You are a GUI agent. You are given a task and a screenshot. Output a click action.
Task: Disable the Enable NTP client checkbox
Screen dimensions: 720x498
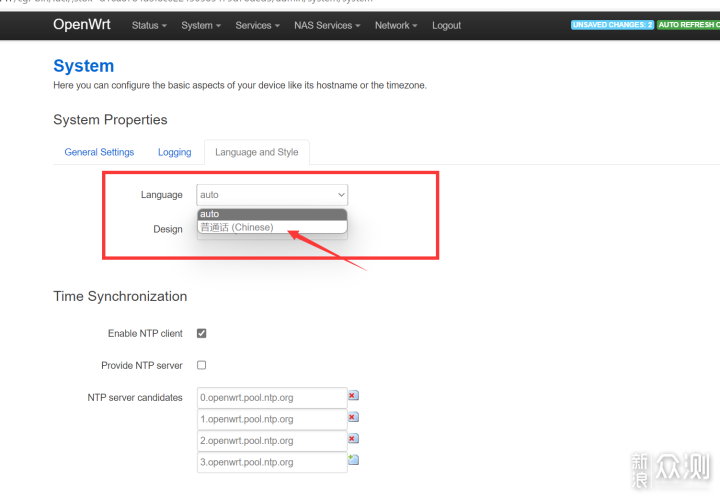click(x=202, y=333)
